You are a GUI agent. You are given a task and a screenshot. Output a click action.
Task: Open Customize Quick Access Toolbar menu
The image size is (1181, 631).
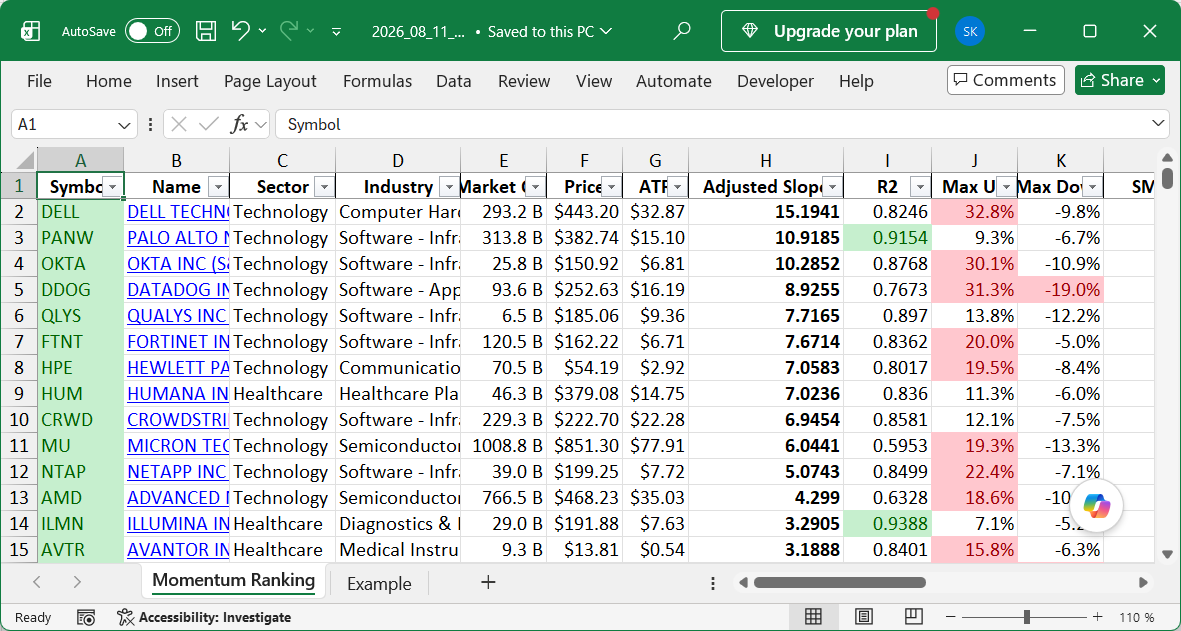click(337, 32)
